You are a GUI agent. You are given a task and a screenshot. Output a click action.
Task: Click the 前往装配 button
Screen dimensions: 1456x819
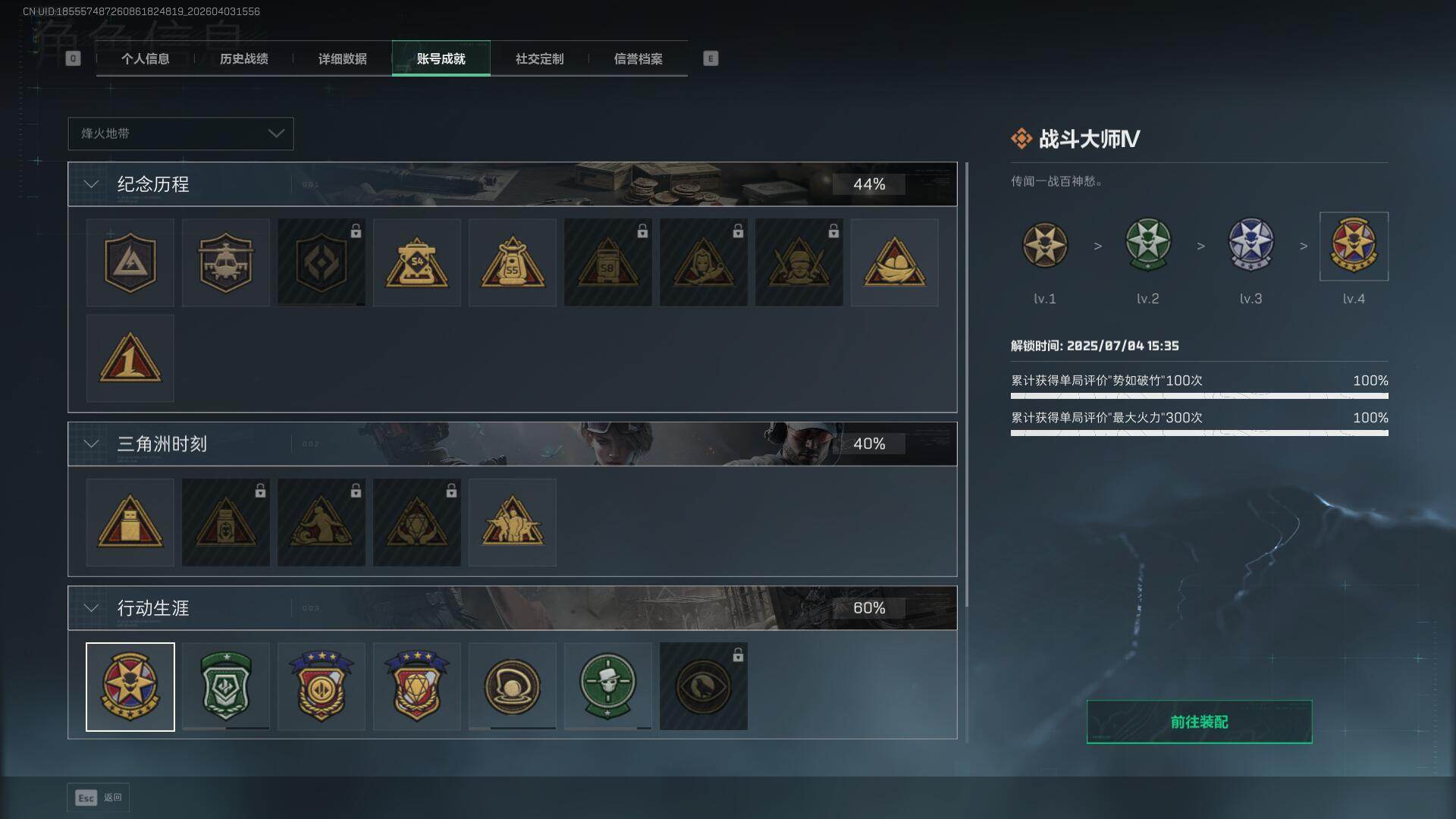pyautogui.click(x=1199, y=722)
